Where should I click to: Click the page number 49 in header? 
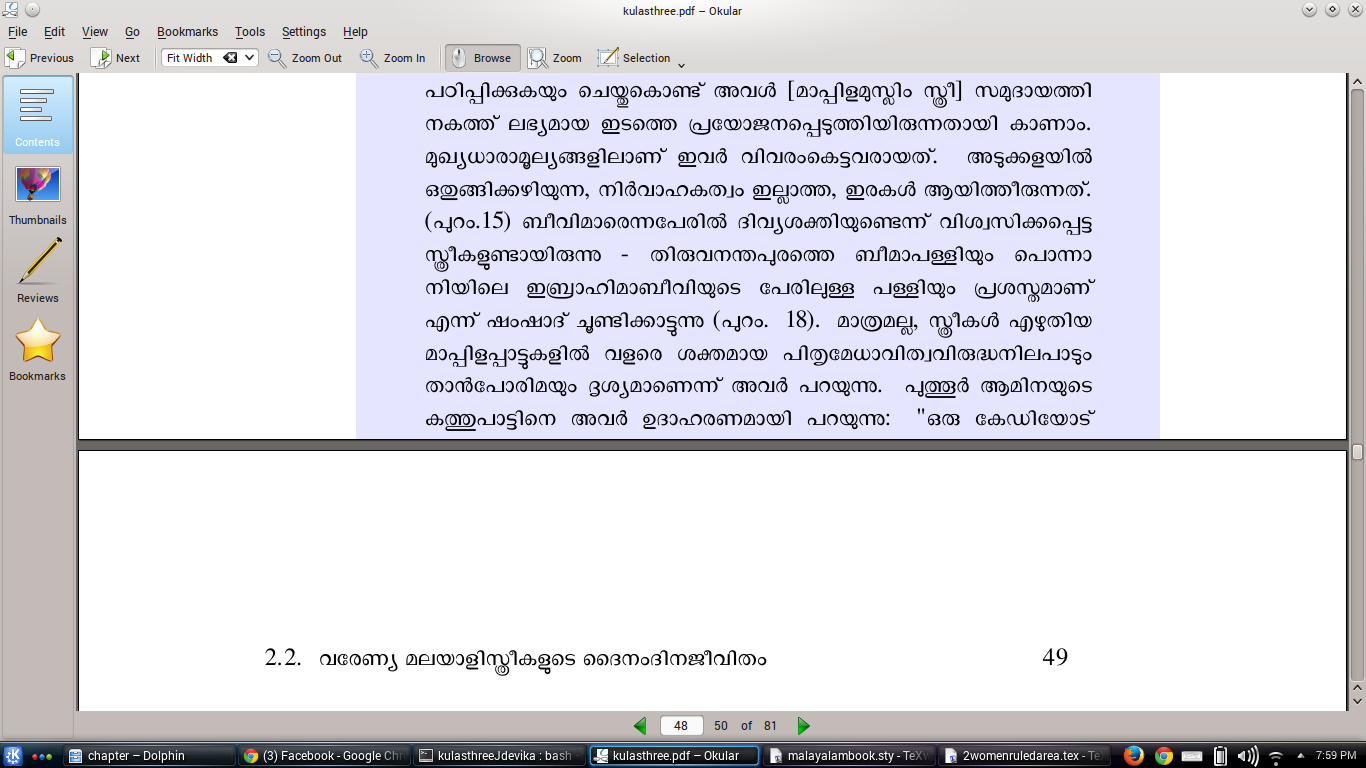coord(1055,657)
